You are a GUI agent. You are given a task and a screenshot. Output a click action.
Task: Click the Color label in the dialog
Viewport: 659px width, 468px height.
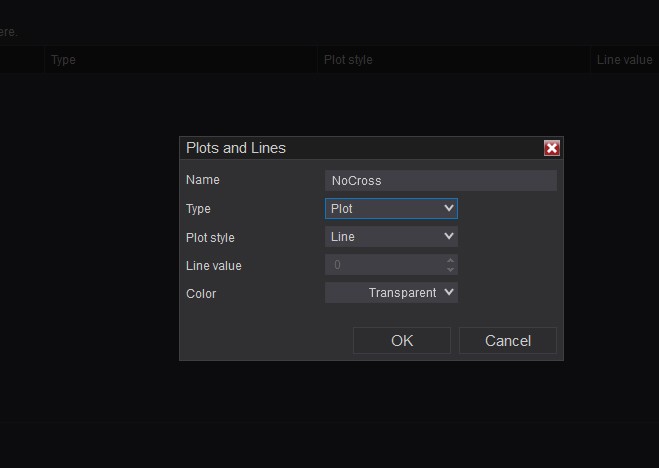[x=201, y=294]
